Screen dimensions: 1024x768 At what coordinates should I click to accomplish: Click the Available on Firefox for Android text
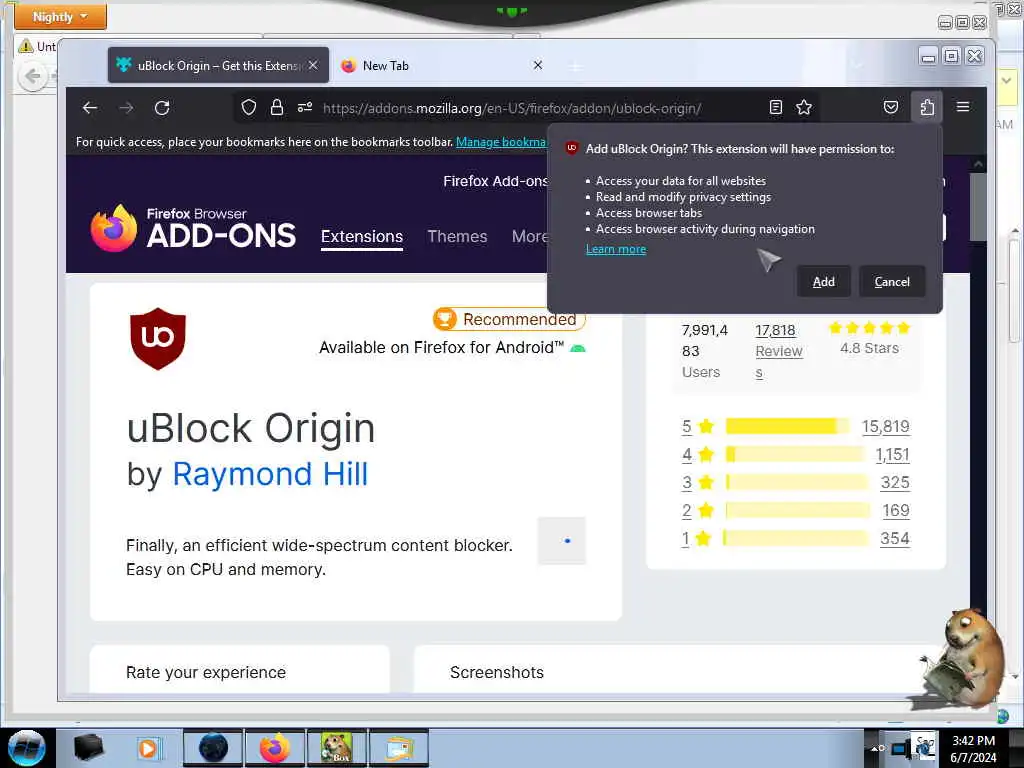point(441,347)
